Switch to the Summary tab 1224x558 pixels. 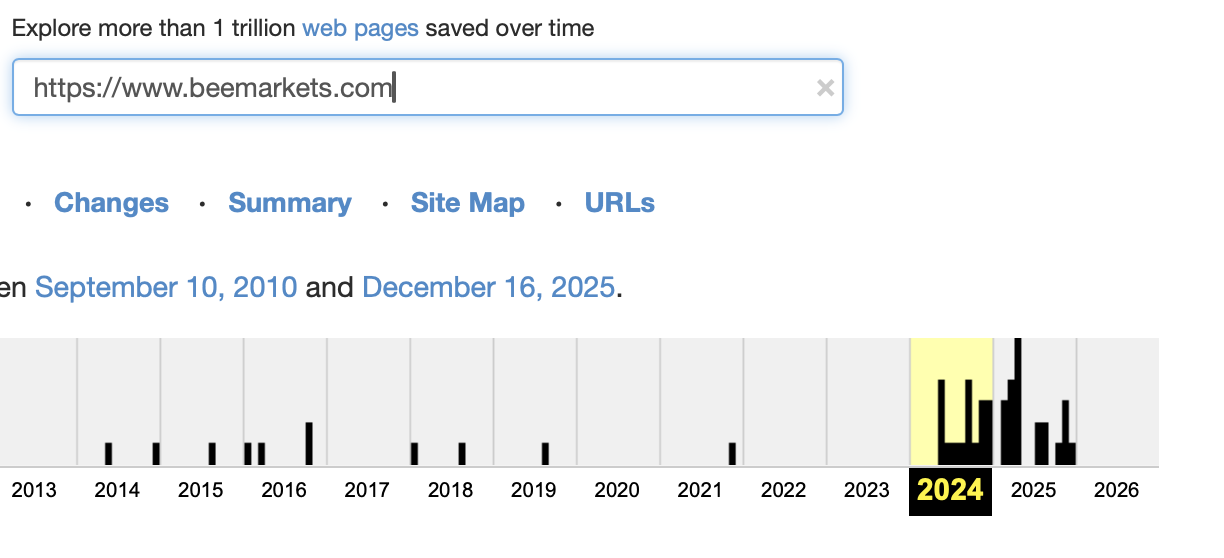(x=290, y=203)
